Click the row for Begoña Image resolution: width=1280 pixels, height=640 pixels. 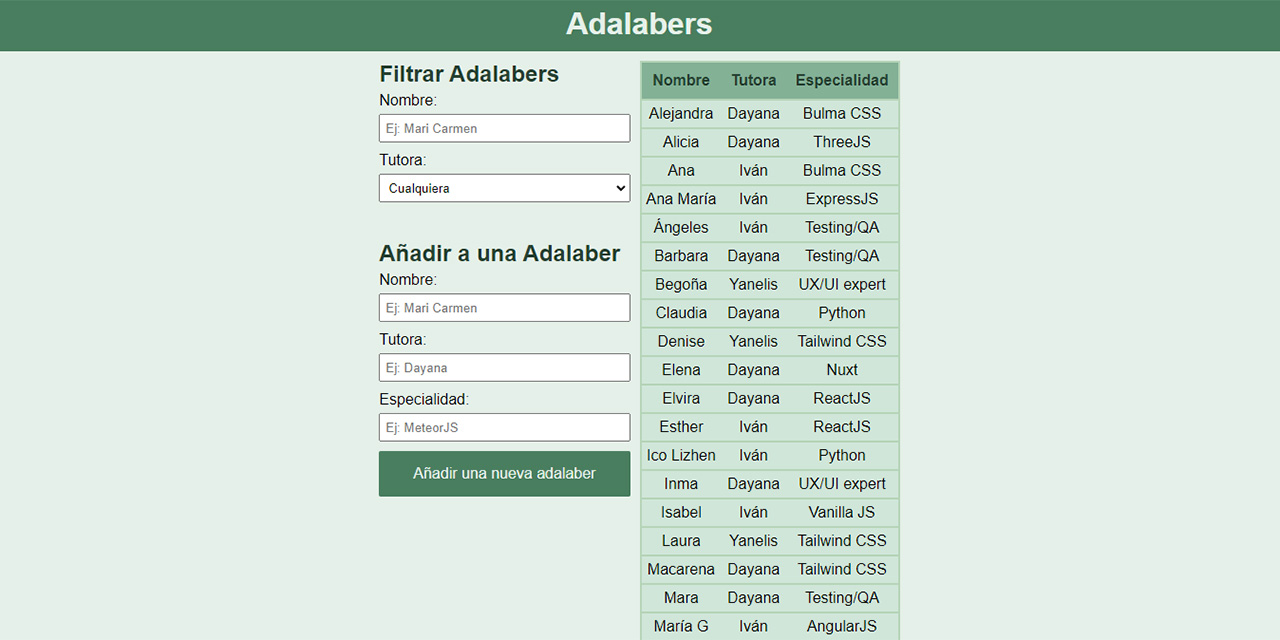[770, 284]
